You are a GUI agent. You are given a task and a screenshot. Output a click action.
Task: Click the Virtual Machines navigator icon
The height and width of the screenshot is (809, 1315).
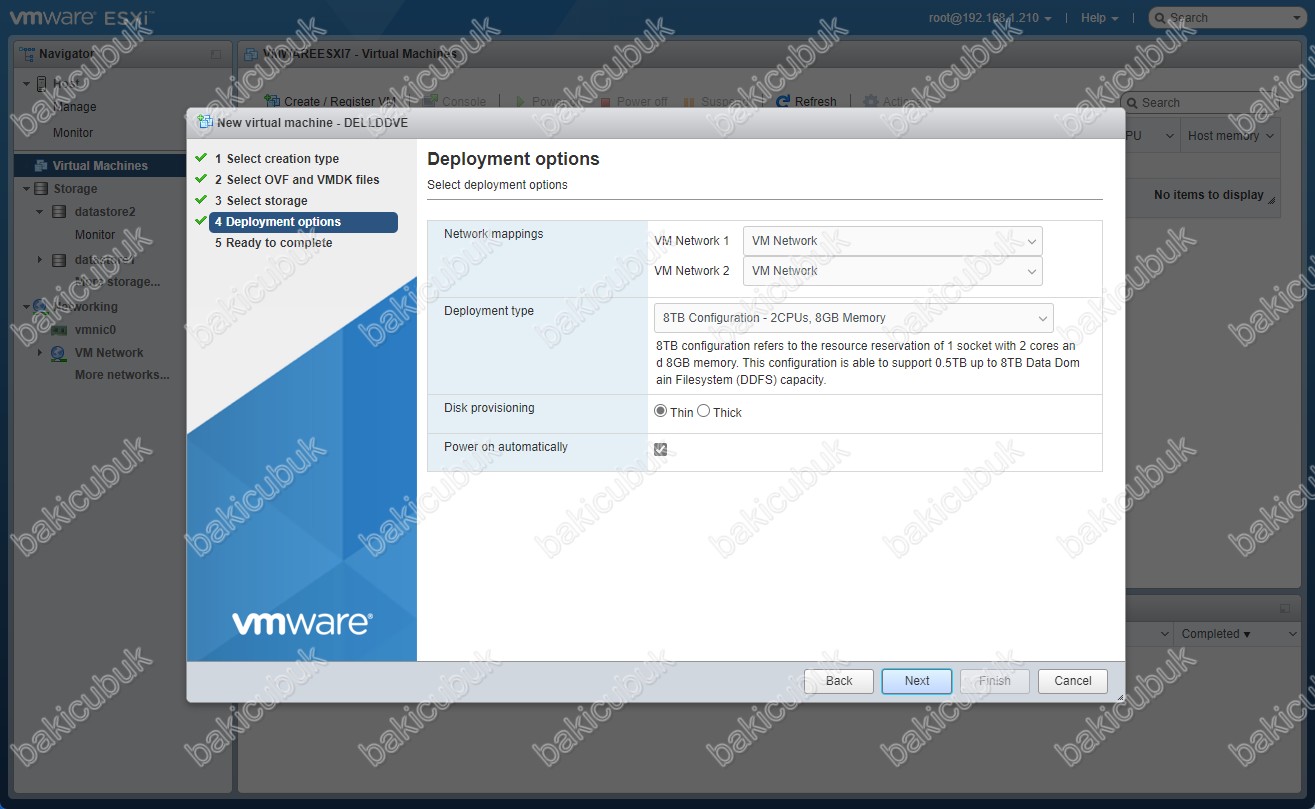tap(41, 166)
